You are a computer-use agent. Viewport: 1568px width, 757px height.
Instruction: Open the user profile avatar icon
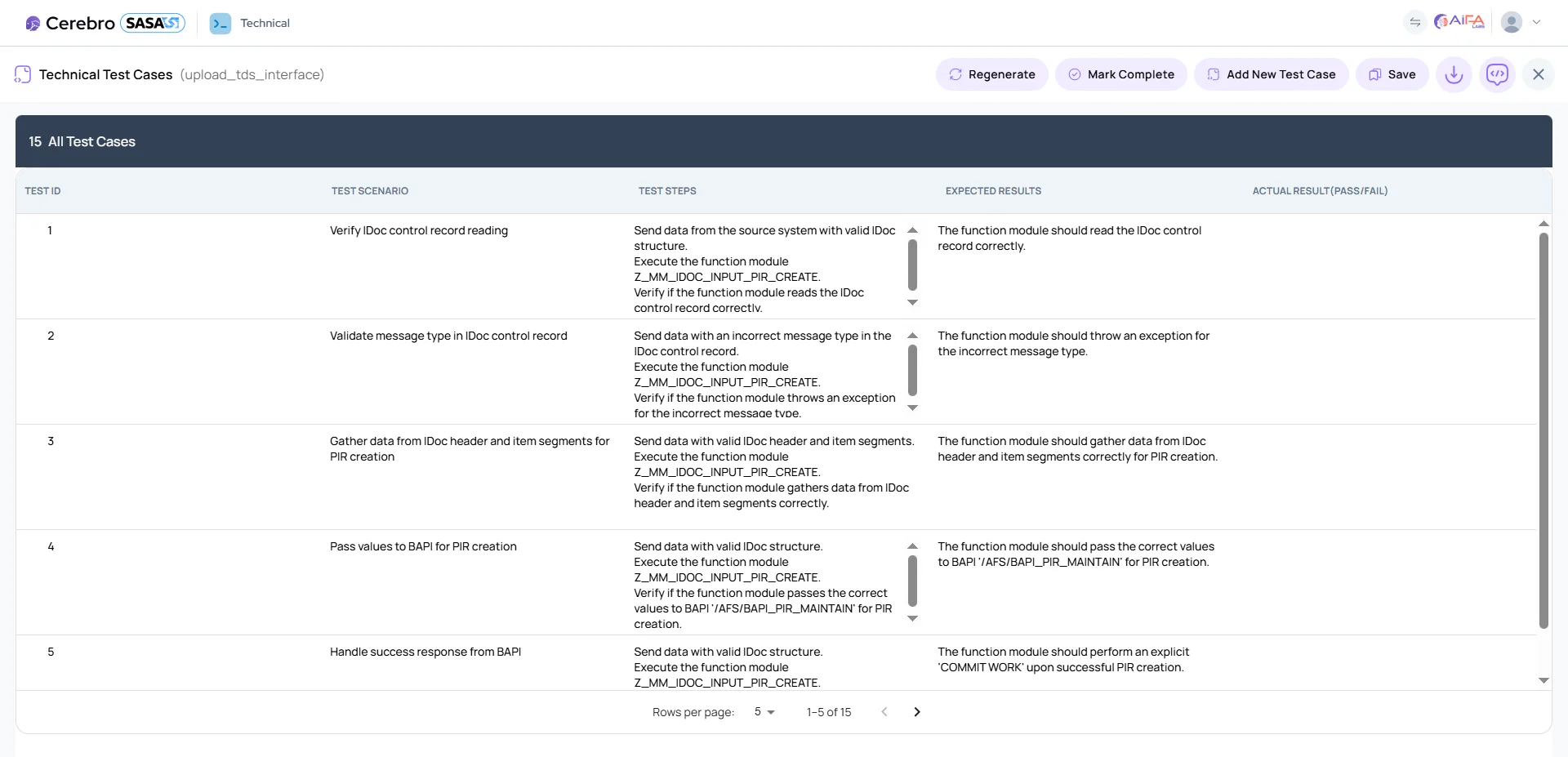pos(1512,22)
